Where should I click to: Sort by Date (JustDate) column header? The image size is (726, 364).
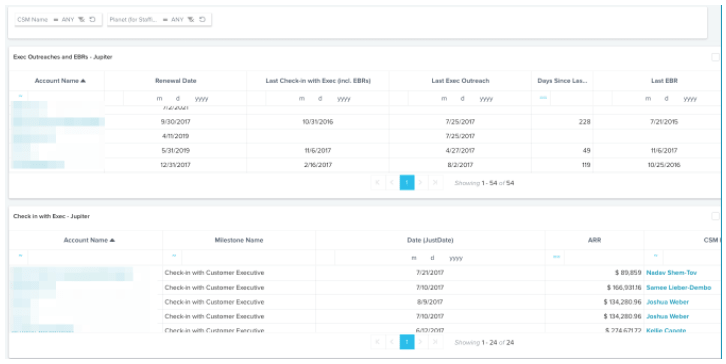pos(430,240)
